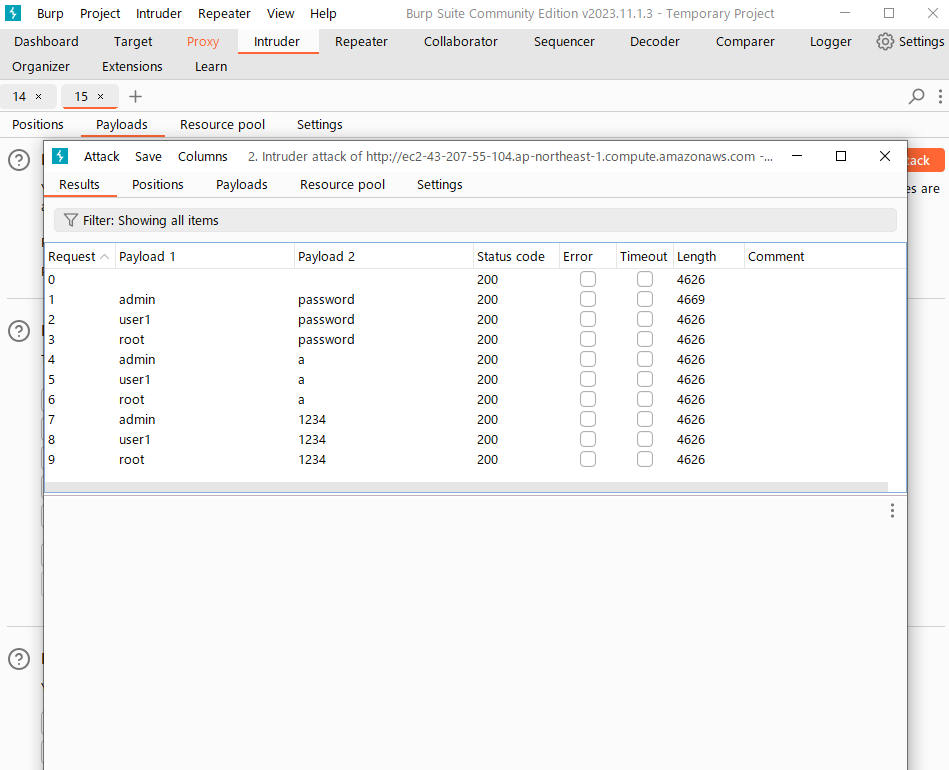Screen dimensions: 949x770
Task: Switch to the Repeater main tab
Action: point(361,41)
